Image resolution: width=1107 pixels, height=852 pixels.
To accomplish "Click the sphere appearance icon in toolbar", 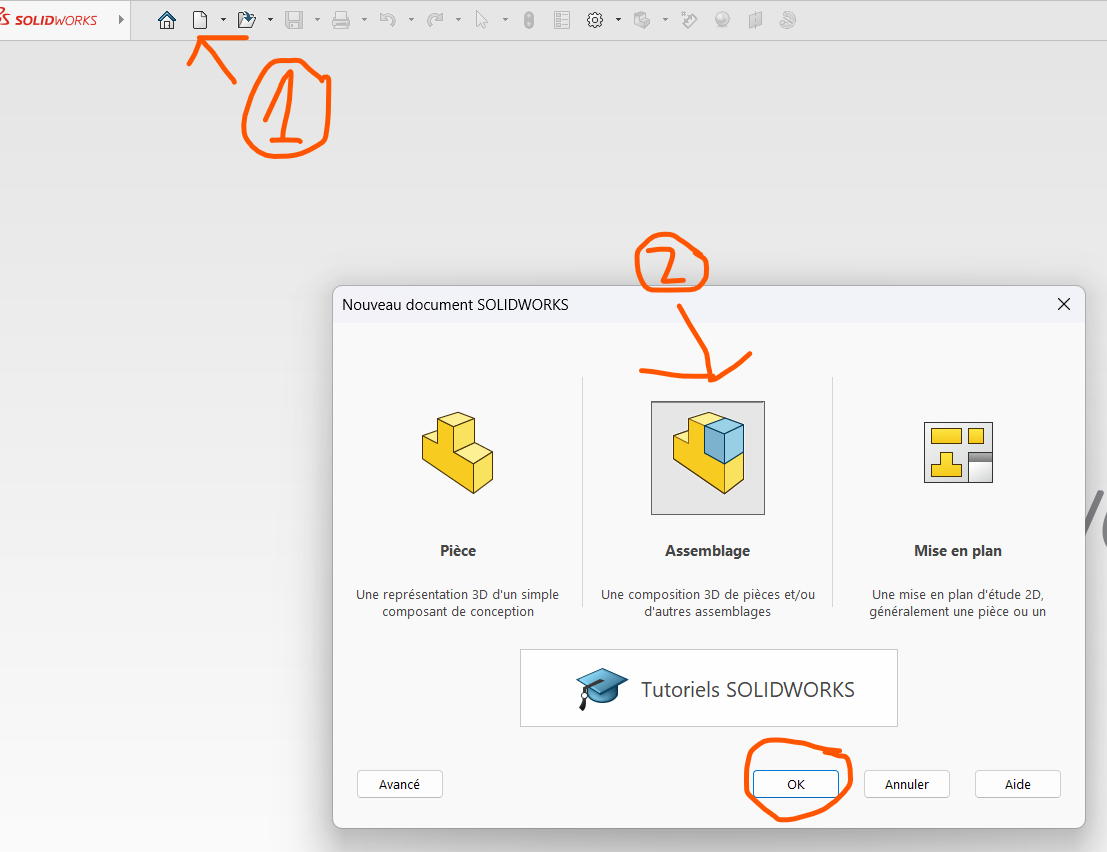I will click(x=722, y=20).
